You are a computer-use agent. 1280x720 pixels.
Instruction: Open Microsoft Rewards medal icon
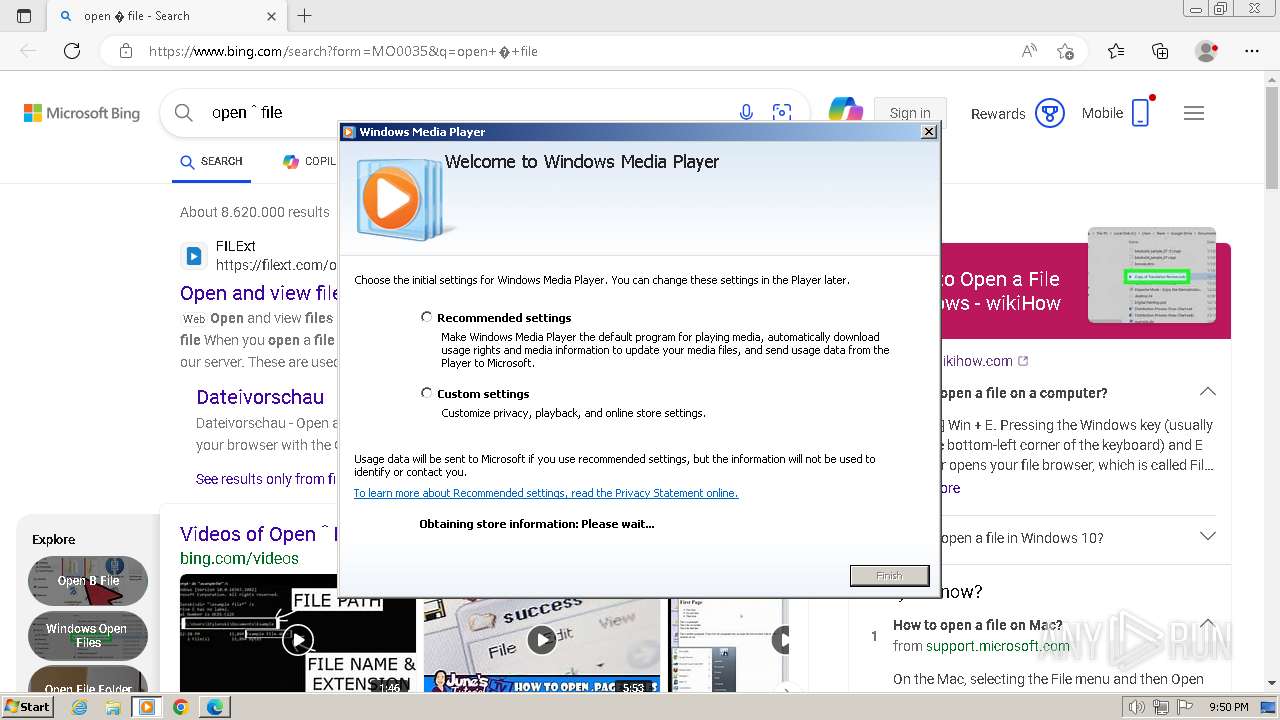click(x=1050, y=113)
